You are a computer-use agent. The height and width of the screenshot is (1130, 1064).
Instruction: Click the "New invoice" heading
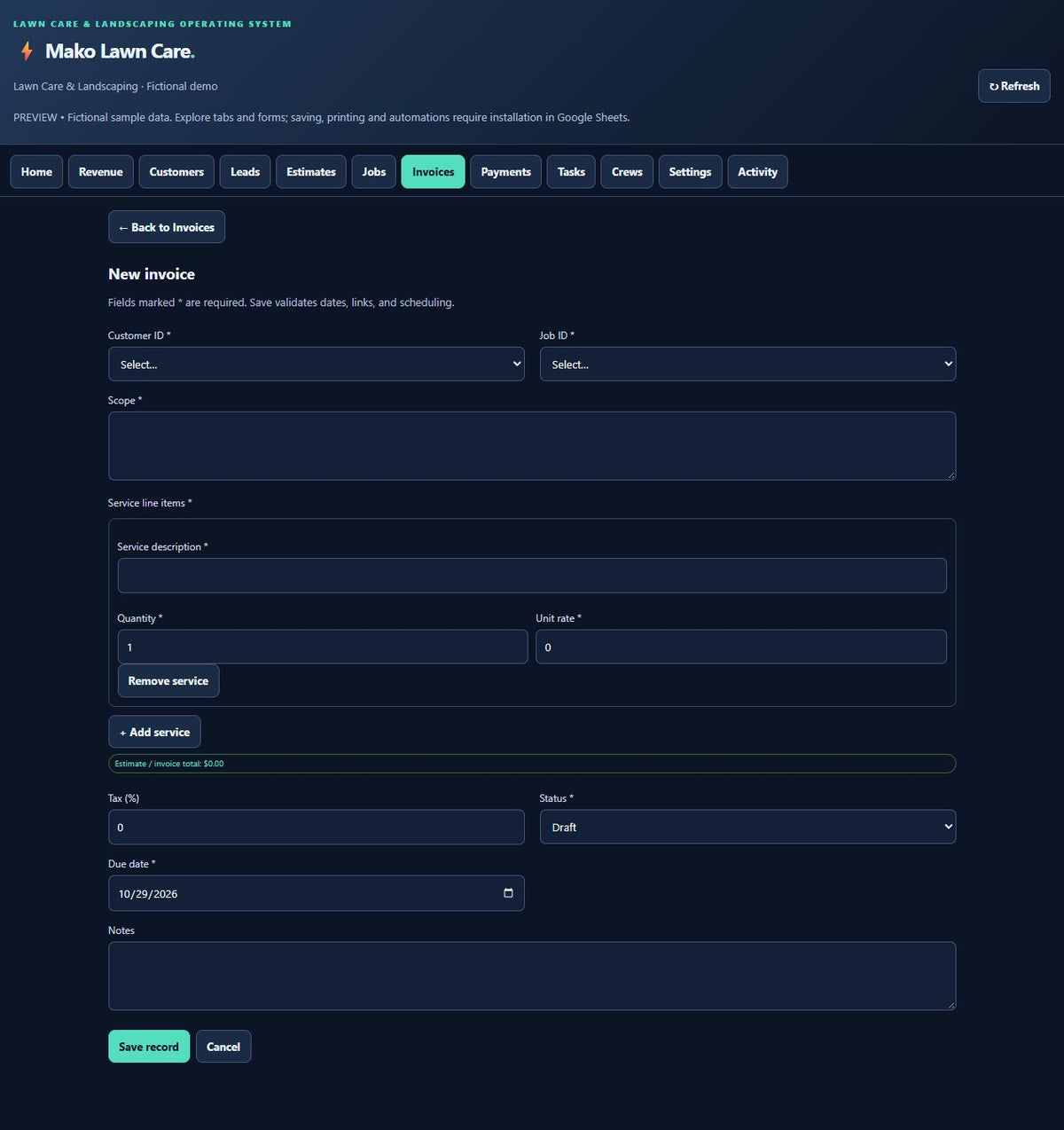(152, 274)
